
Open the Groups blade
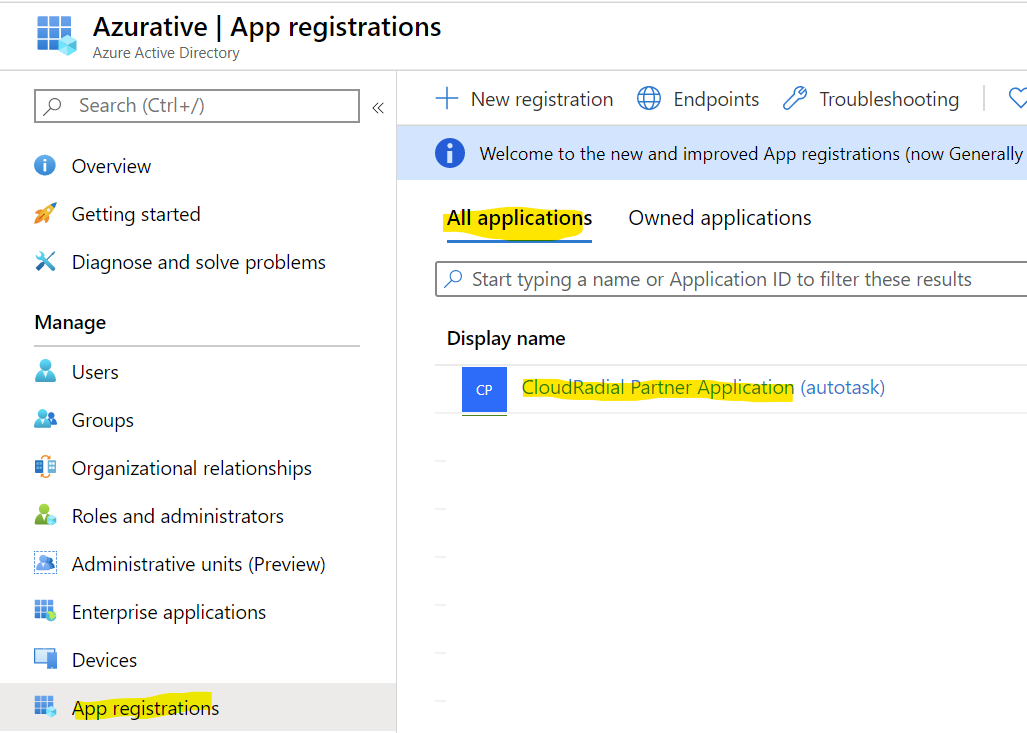103,420
